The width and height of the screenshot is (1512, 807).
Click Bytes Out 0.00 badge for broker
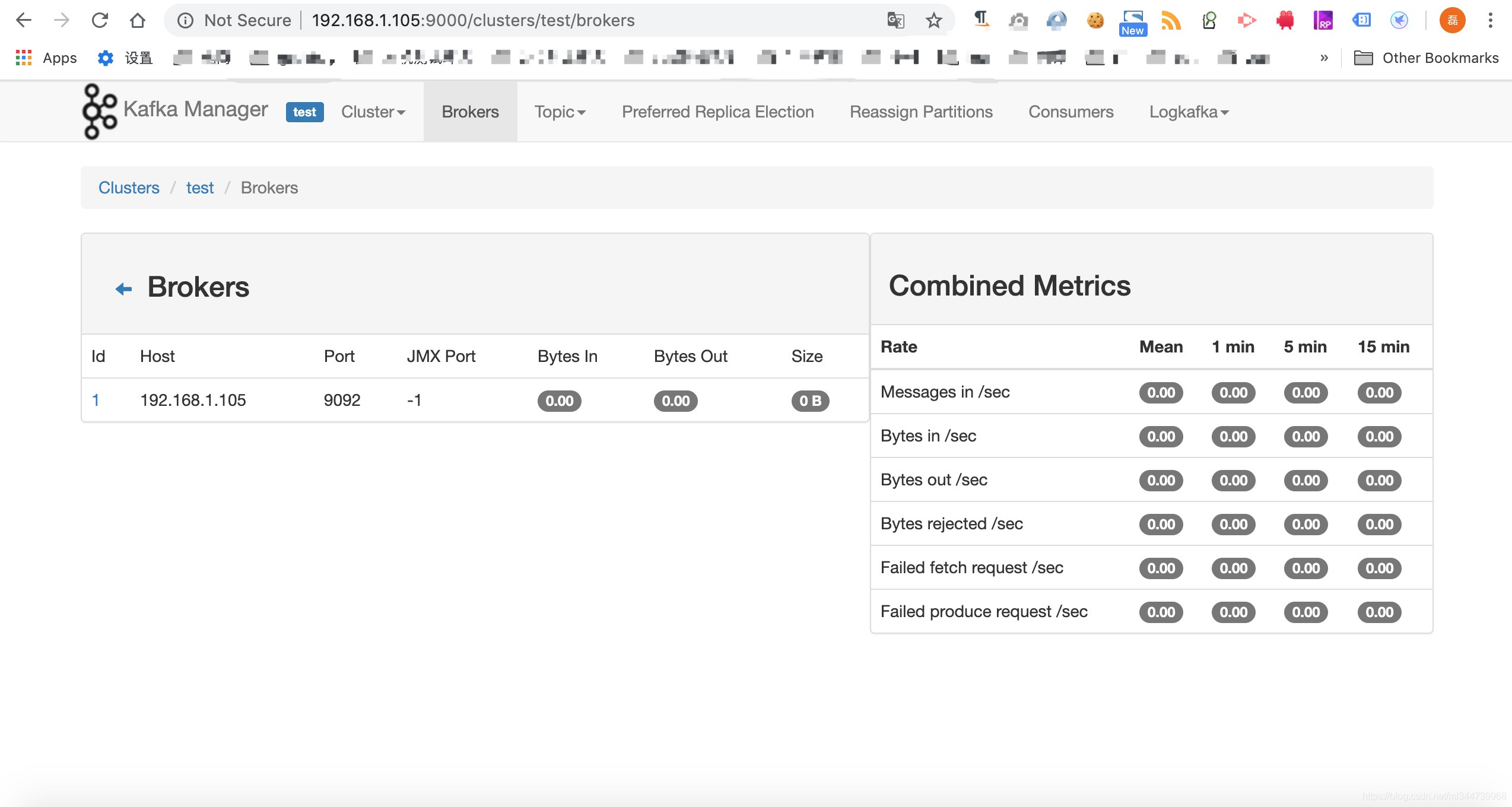click(675, 401)
